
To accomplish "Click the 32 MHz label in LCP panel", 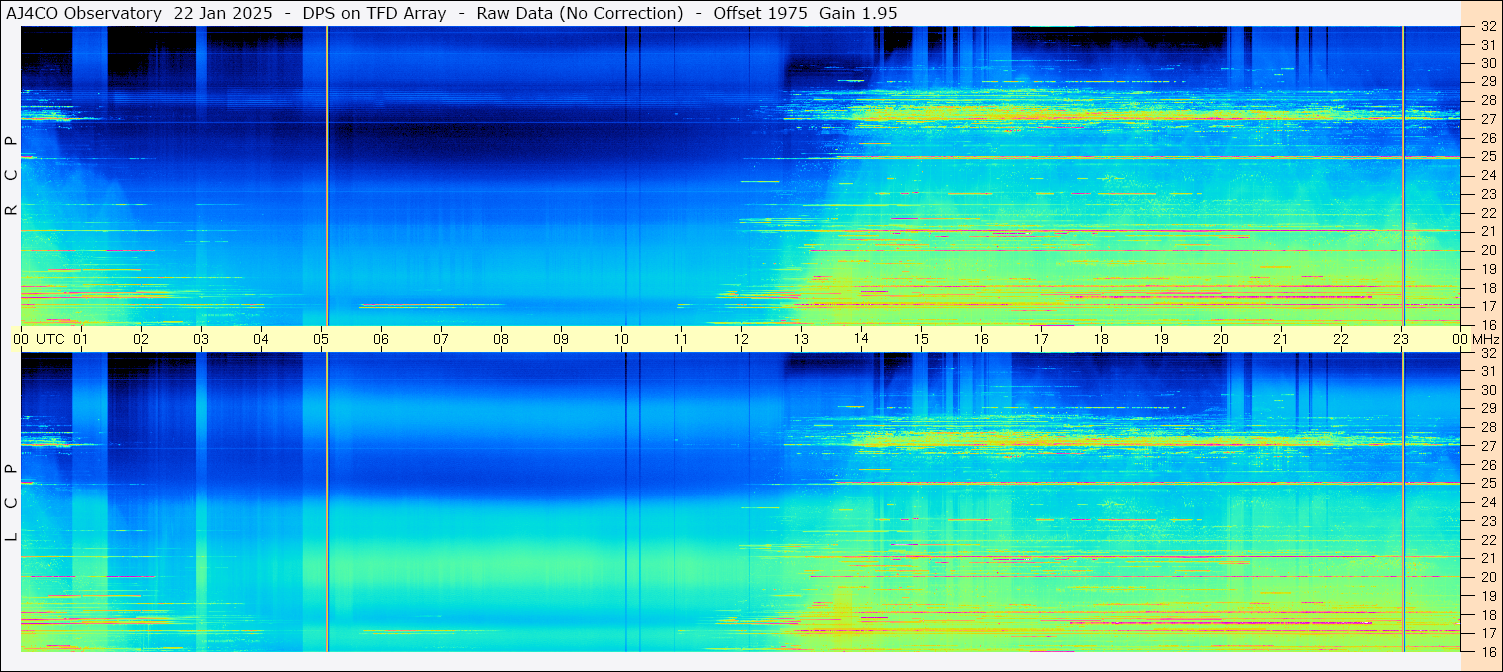I will click(1487, 353).
